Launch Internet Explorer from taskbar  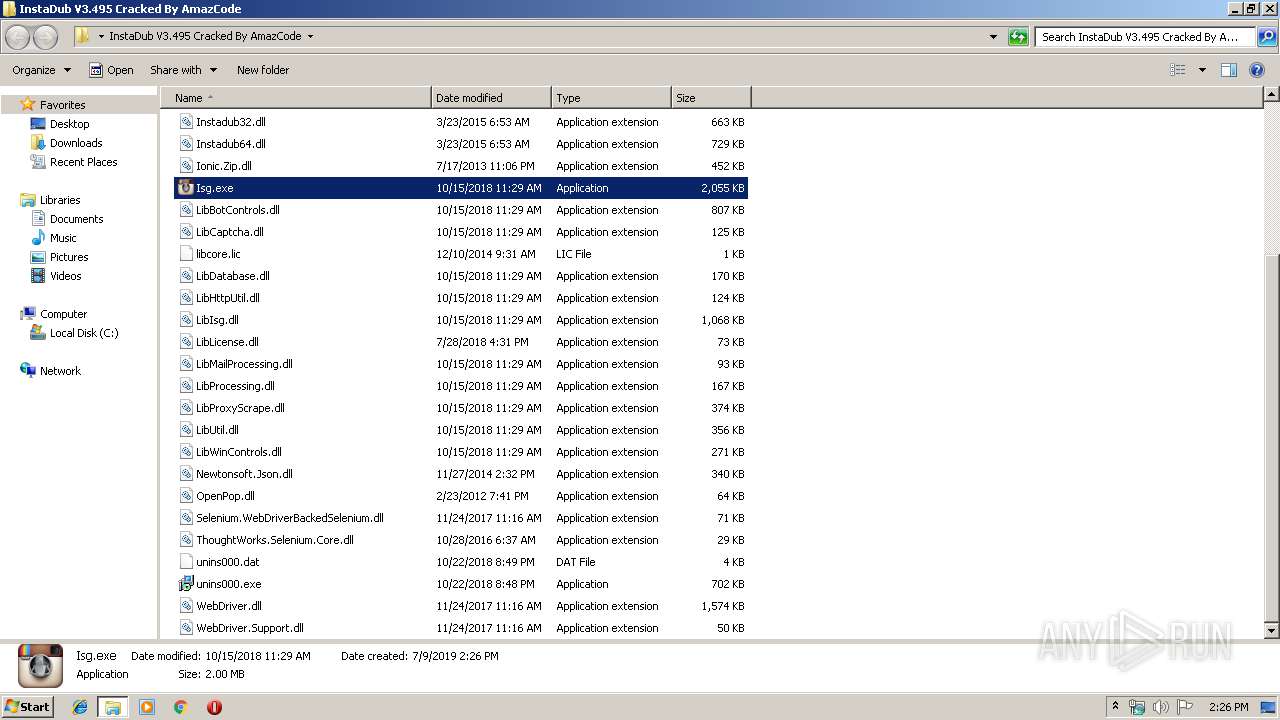pos(81,707)
